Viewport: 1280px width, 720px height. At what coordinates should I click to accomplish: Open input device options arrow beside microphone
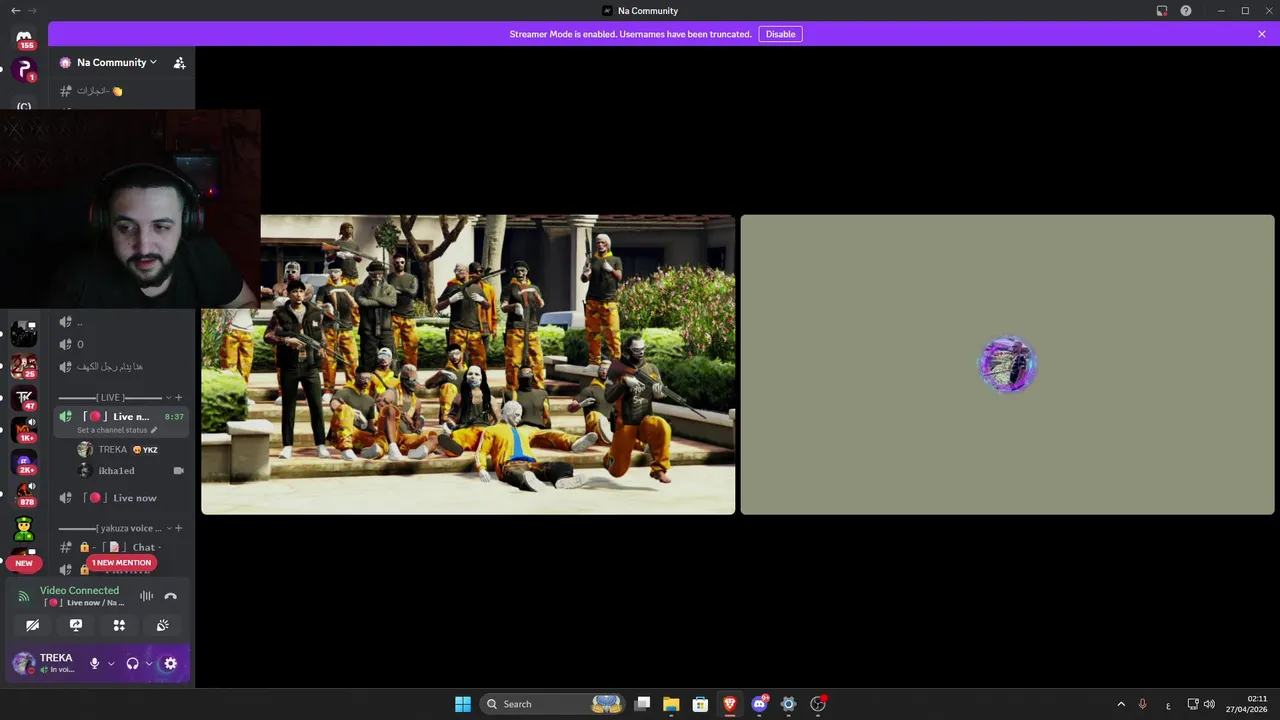pos(111,663)
